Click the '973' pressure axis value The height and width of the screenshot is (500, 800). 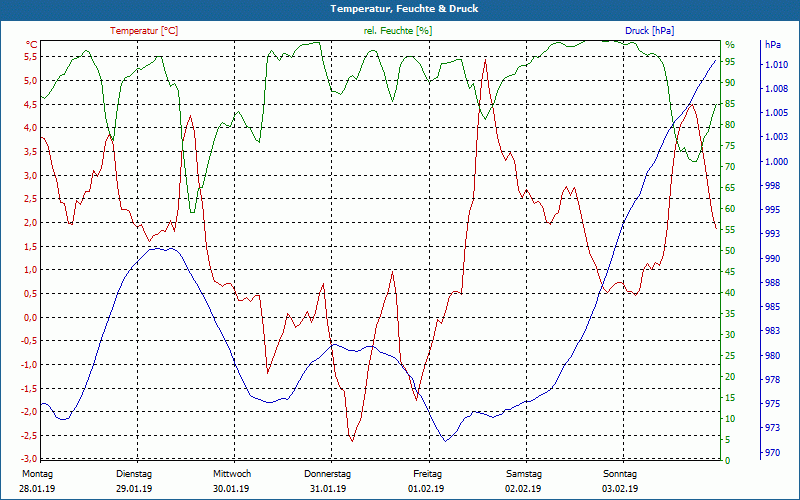pyautogui.click(x=772, y=428)
